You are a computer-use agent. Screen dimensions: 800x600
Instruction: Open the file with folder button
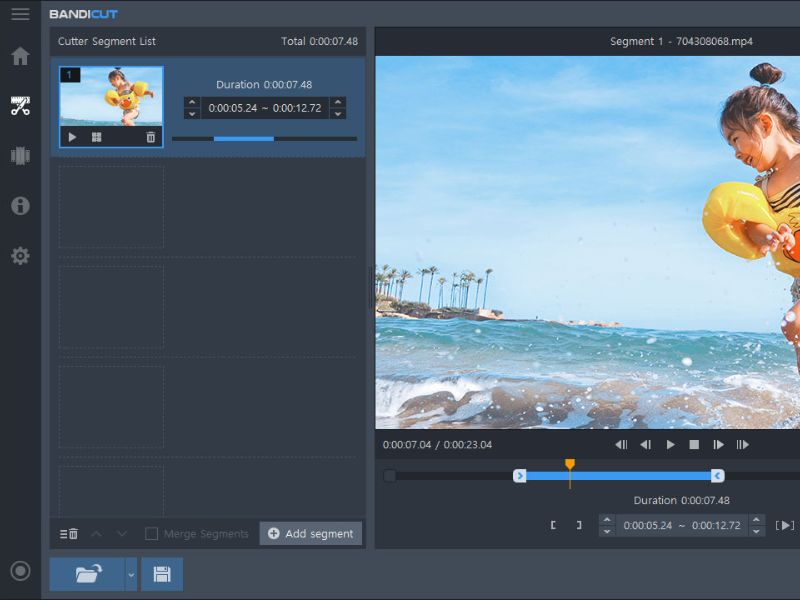click(x=87, y=574)
